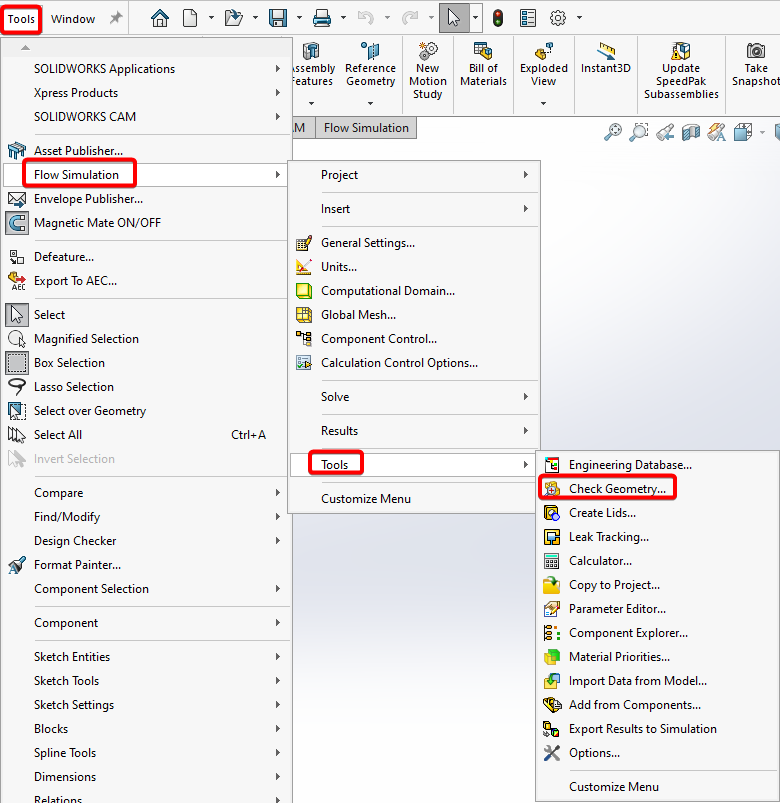
Task: Pin the menu bar with the pushpin icon
Action: point(116,18)
